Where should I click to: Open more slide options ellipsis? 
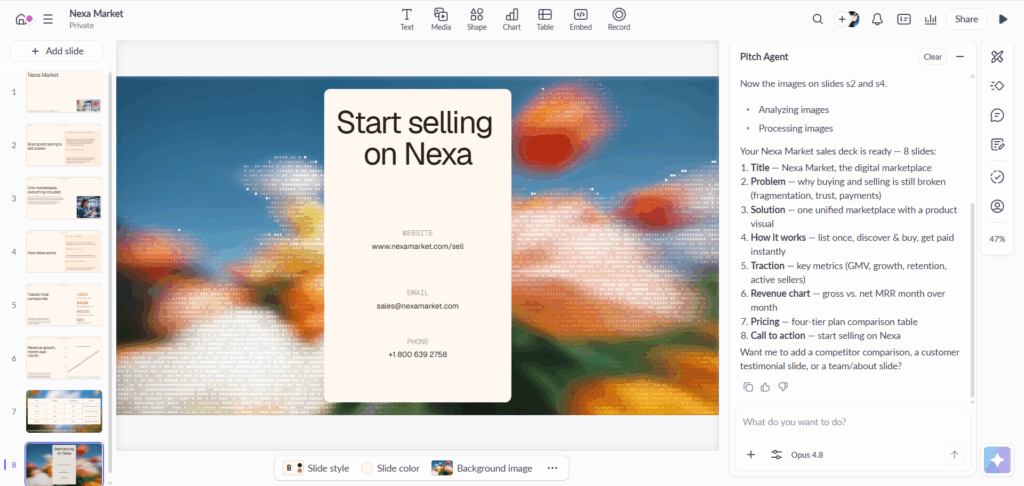tap(552, 468)
